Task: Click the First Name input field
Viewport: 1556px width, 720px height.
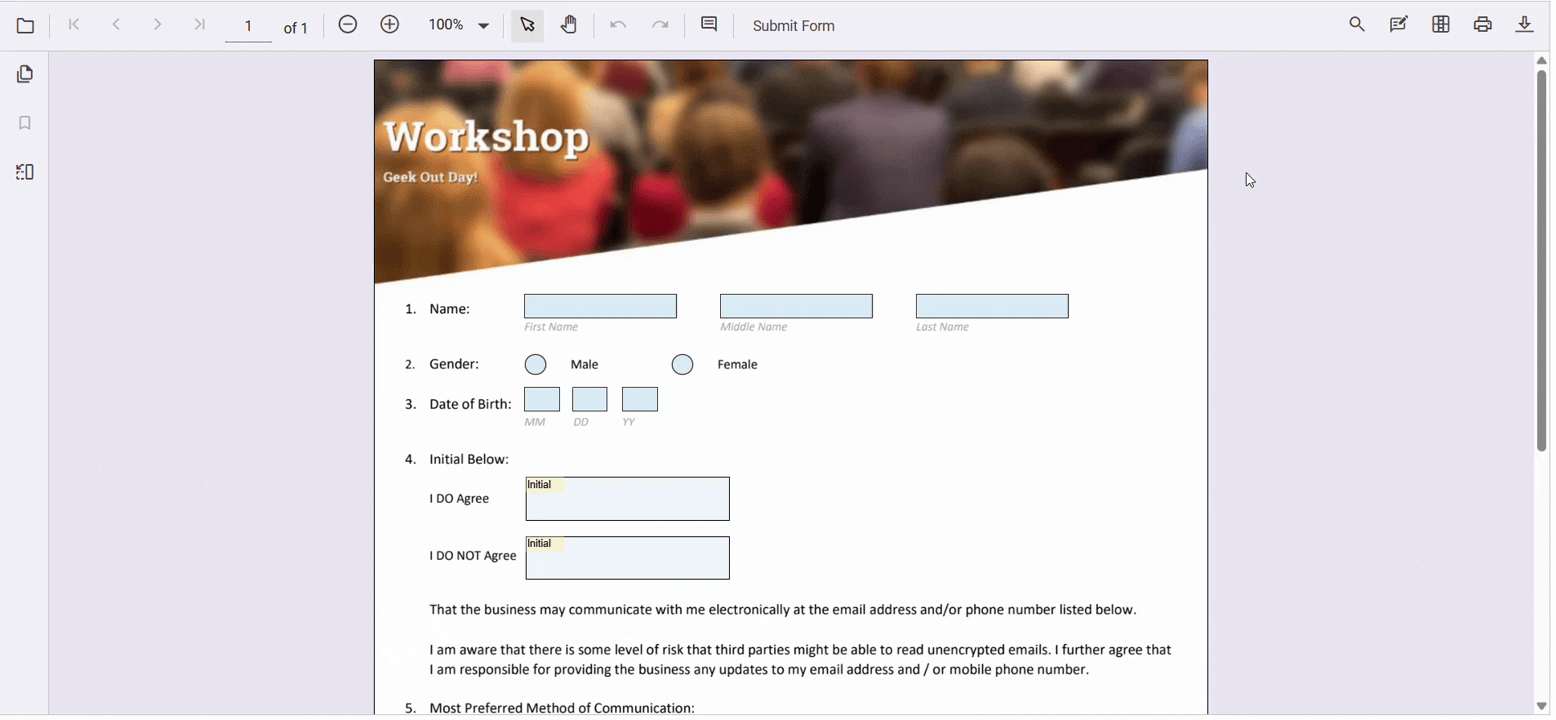Action: [x=600, y=305]
